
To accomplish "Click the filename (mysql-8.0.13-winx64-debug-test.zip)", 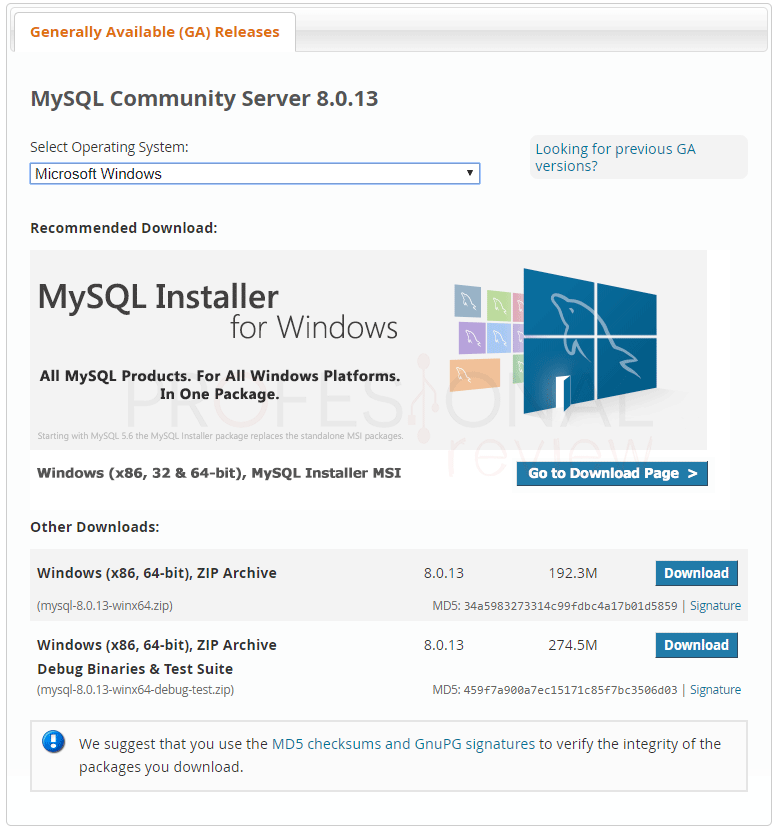I will click(135, 690).
